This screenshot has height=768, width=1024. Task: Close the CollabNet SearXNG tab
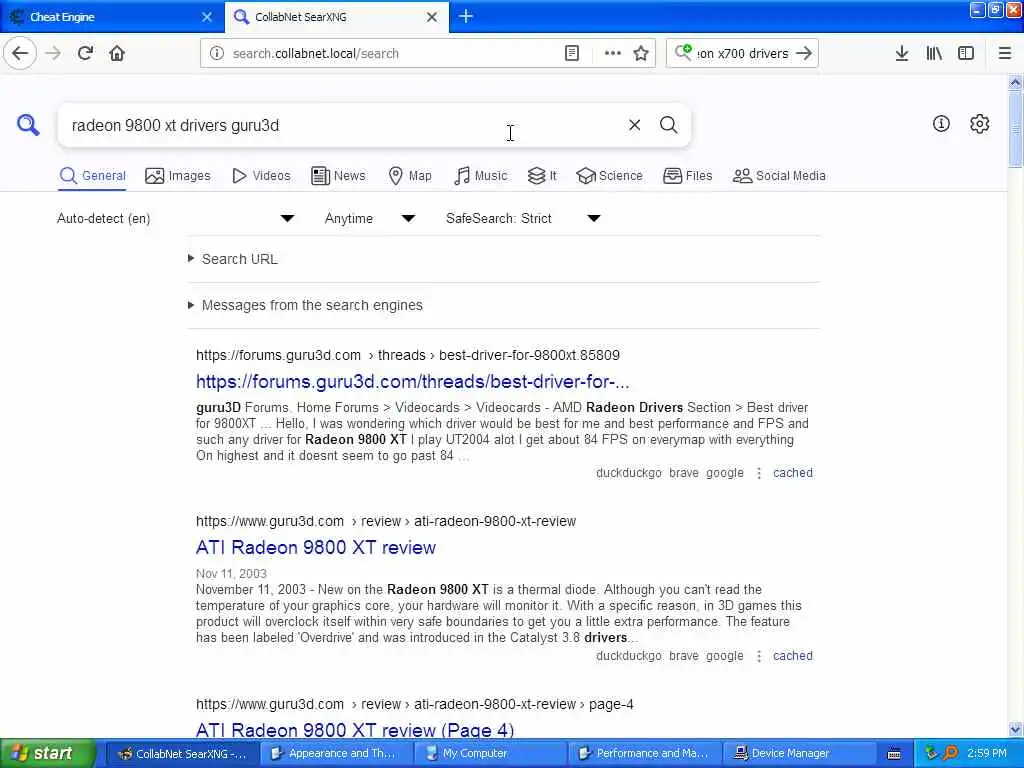432,17
